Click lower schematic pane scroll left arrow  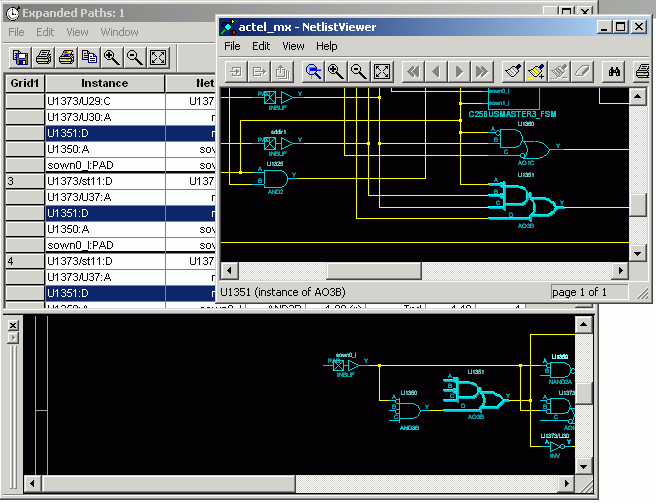click(32, 484)
